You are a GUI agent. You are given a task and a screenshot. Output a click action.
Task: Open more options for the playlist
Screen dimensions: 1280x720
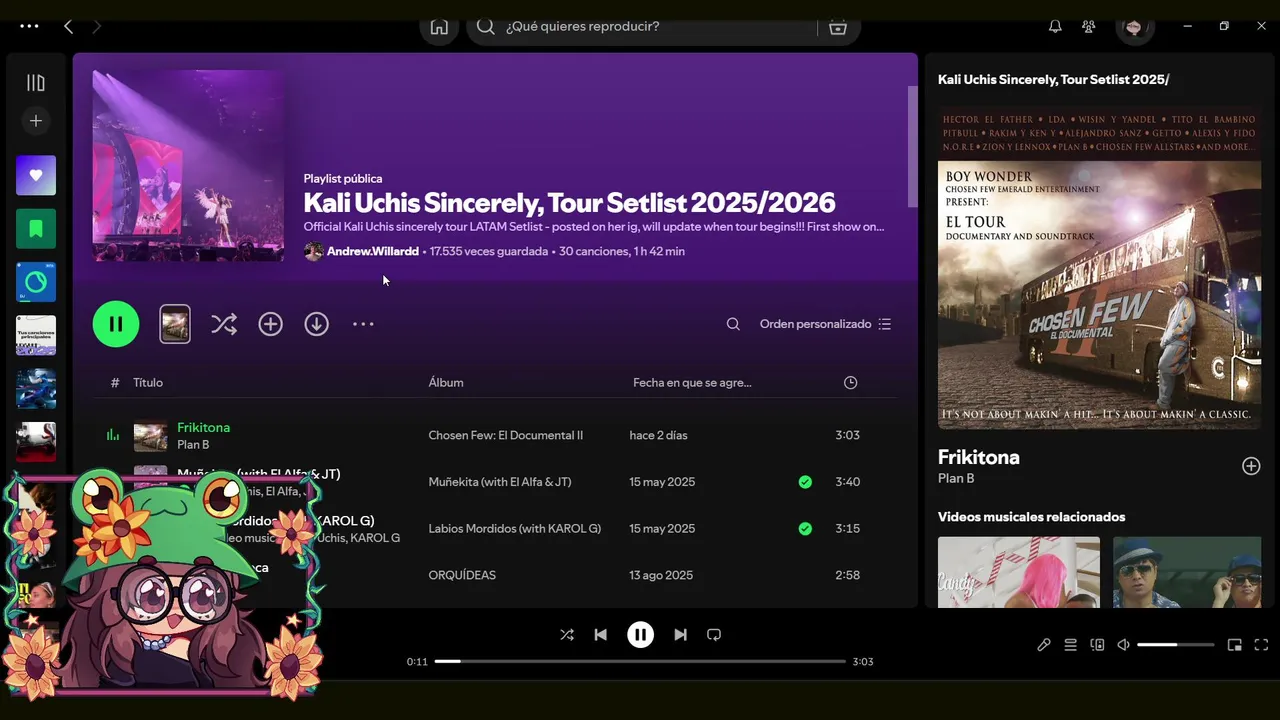[x=363, y=324]
